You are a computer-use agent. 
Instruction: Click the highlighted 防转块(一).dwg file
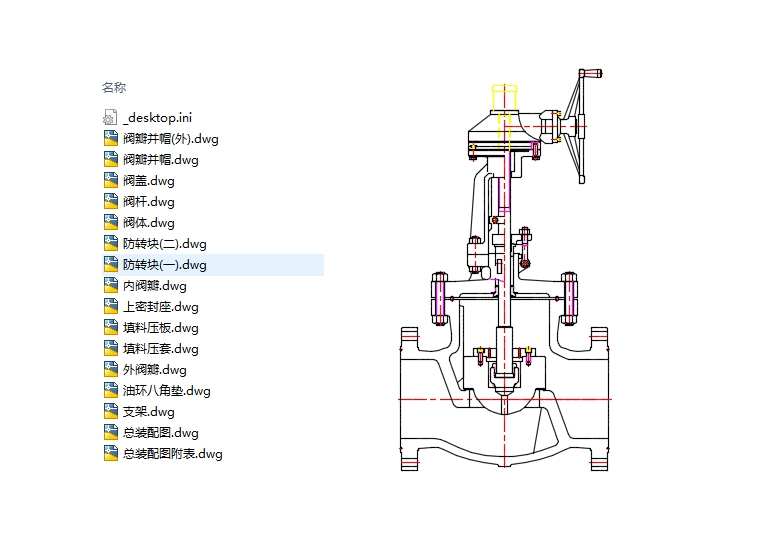pos(164,265)
